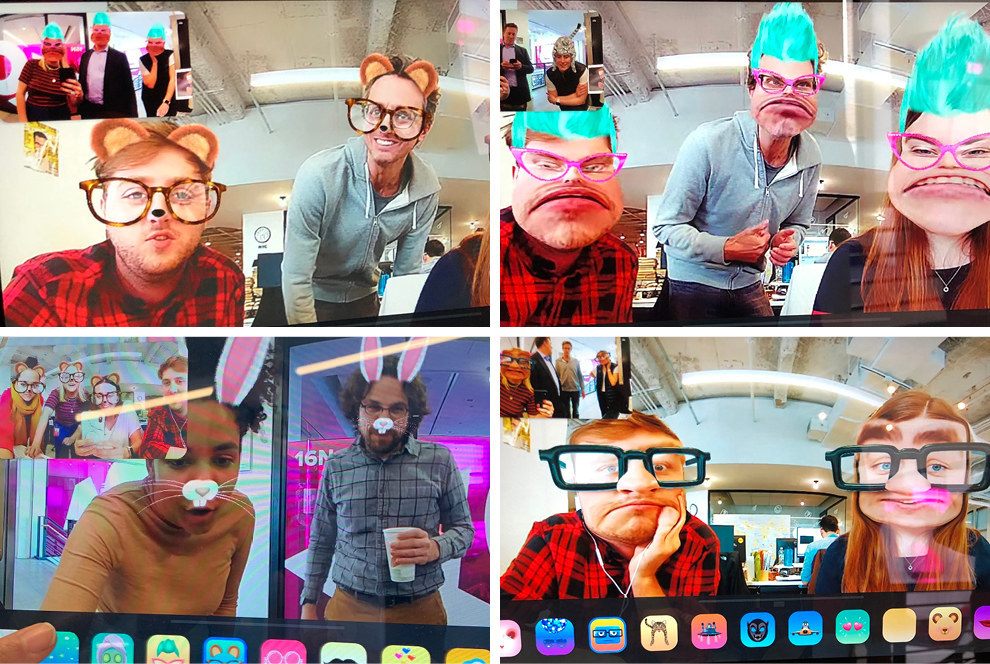Apply the teal hair pink glasses filter
This screenshot has width=990, height=664.
(168, 649)
